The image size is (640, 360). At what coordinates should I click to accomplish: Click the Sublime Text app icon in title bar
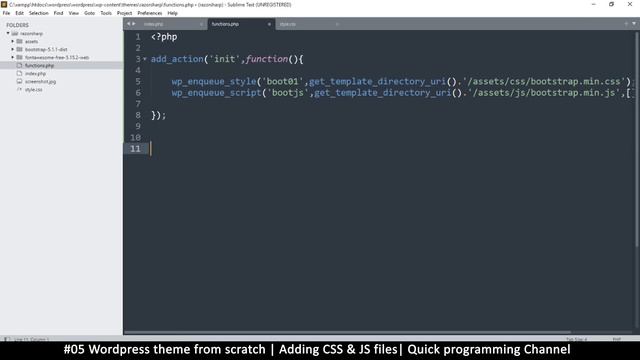[4, 4]
